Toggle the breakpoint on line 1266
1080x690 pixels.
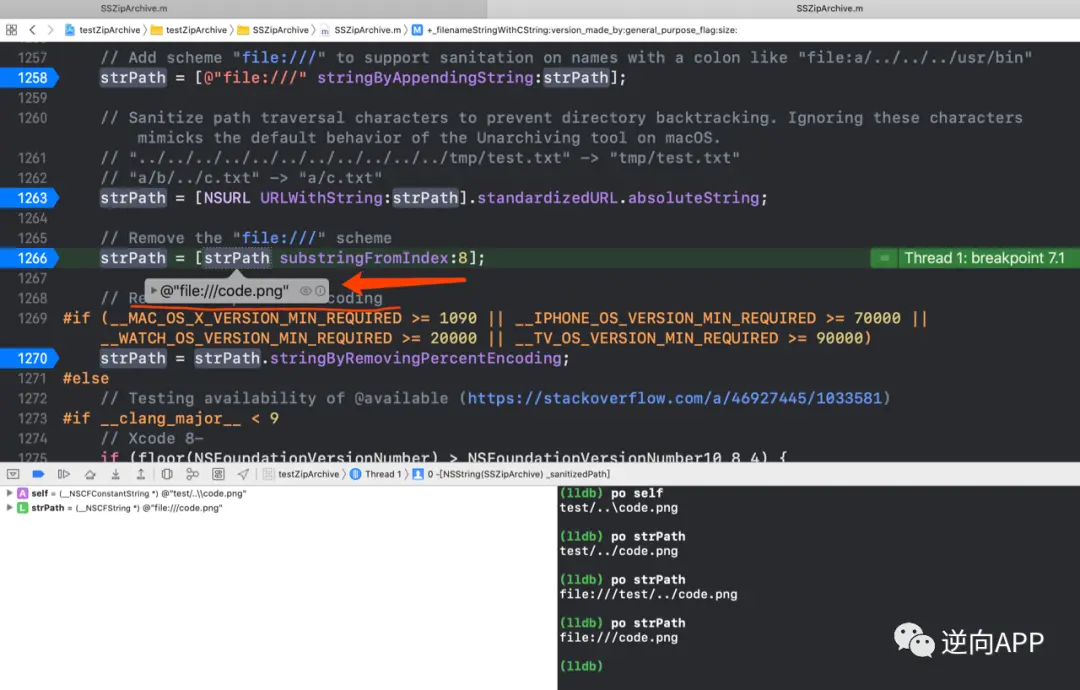click(30, 258)
